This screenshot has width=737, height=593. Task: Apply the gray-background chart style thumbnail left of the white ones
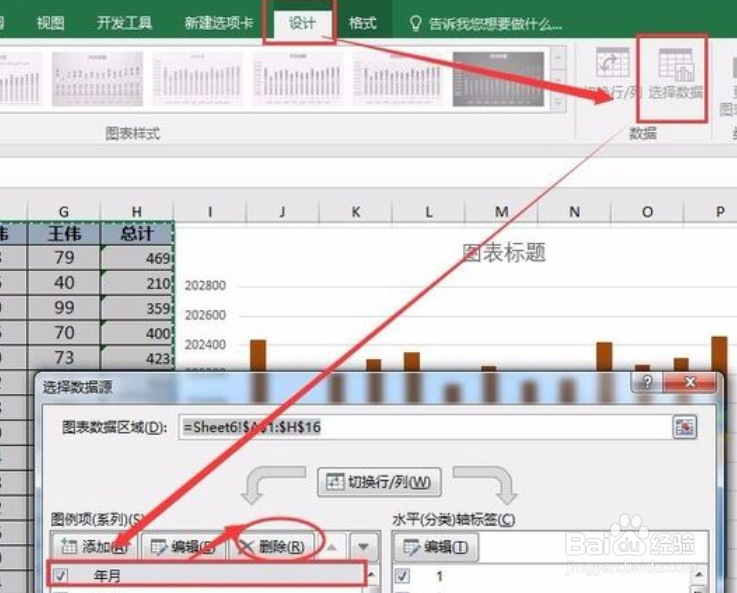(97, 79)
